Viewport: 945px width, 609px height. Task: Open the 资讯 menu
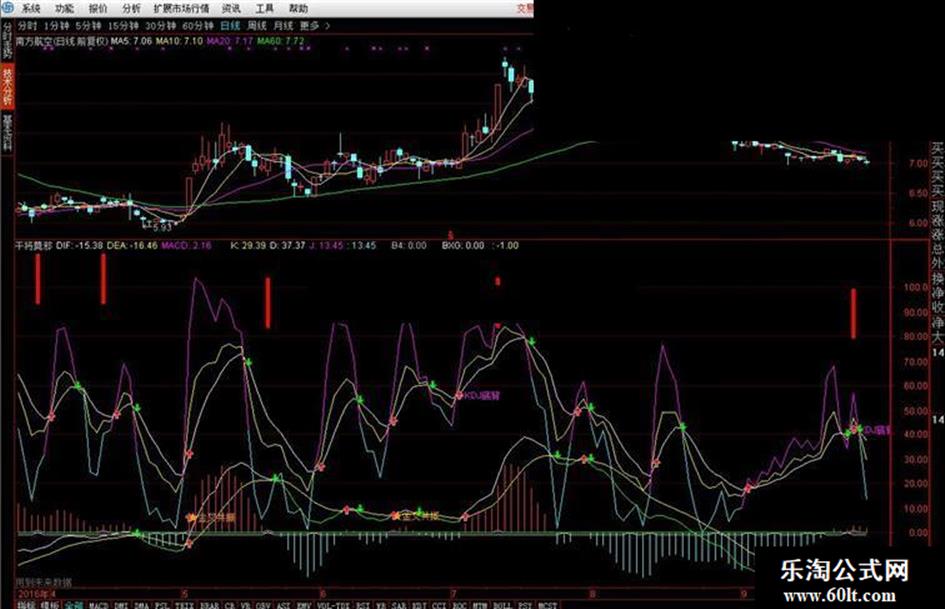tap(231, 8)
